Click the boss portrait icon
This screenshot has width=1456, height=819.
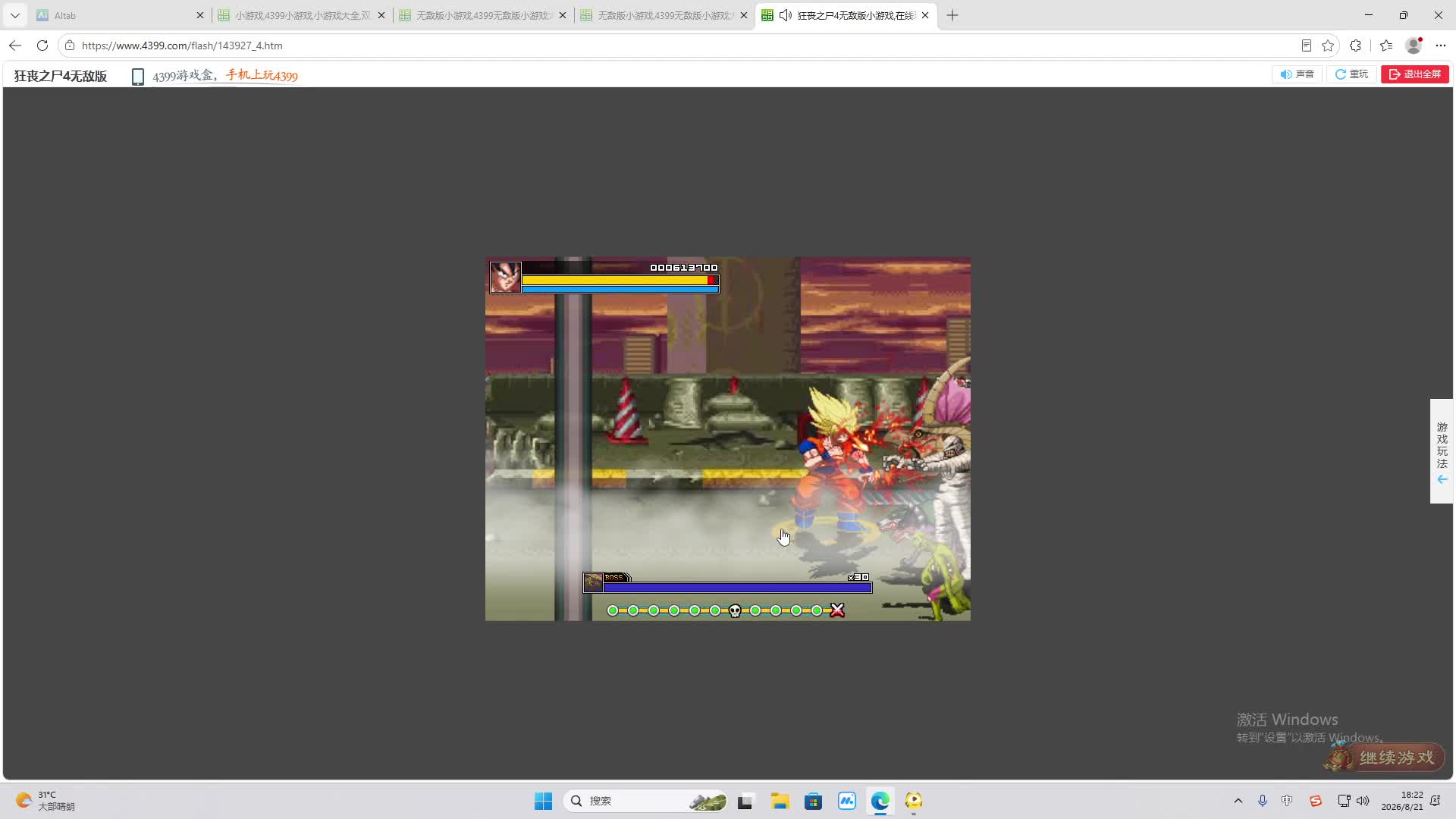click(x=593, y=582)
